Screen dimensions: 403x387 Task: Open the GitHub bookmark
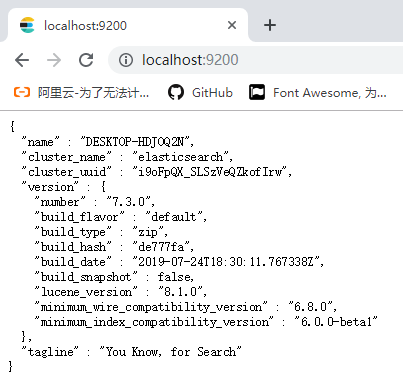tap(200, 93)
